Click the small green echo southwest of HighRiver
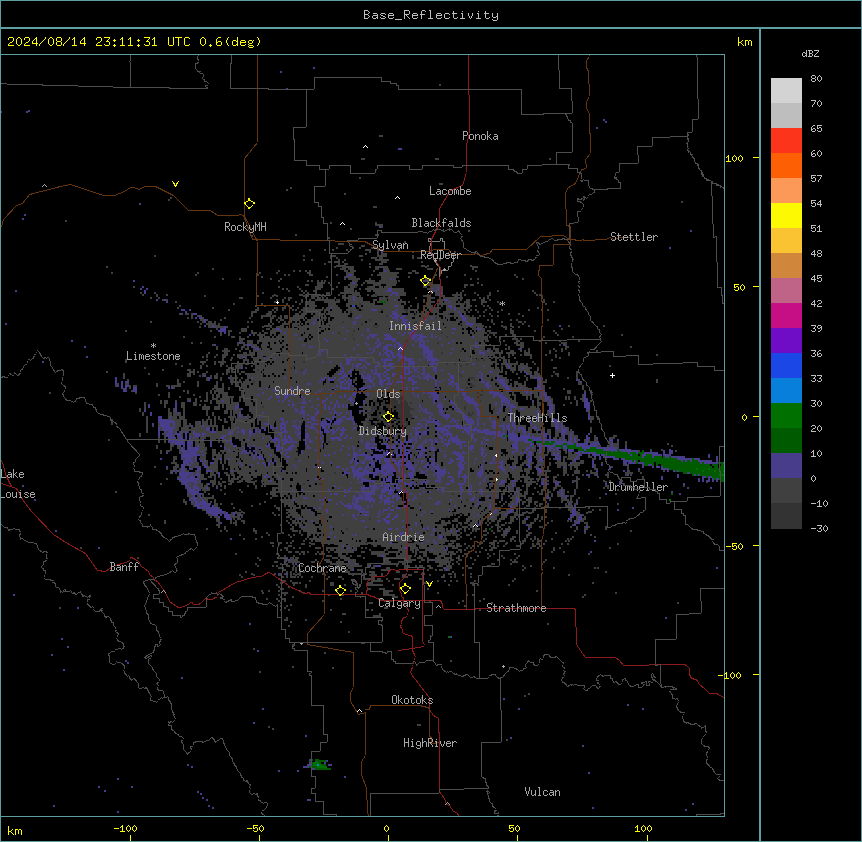Screen dimensions: 862x842 [x=318, y=765]
